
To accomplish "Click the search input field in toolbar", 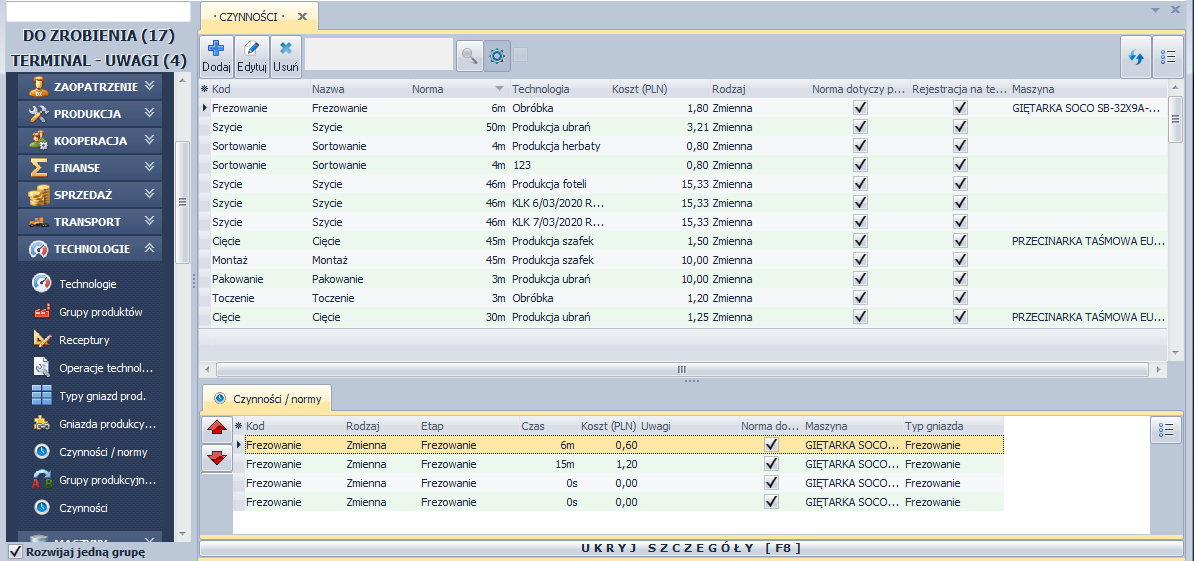I will (378, 55).
